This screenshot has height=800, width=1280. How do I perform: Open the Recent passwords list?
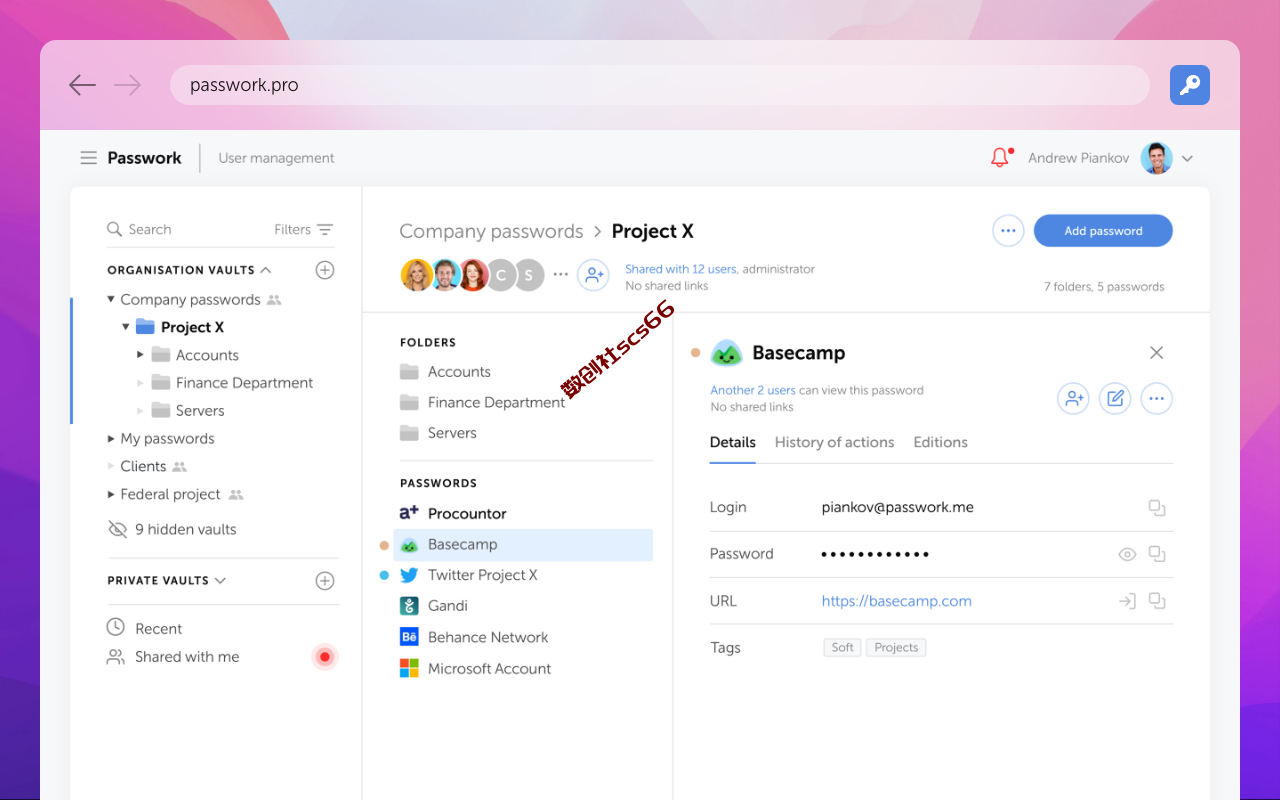click(x=145, y=628)
